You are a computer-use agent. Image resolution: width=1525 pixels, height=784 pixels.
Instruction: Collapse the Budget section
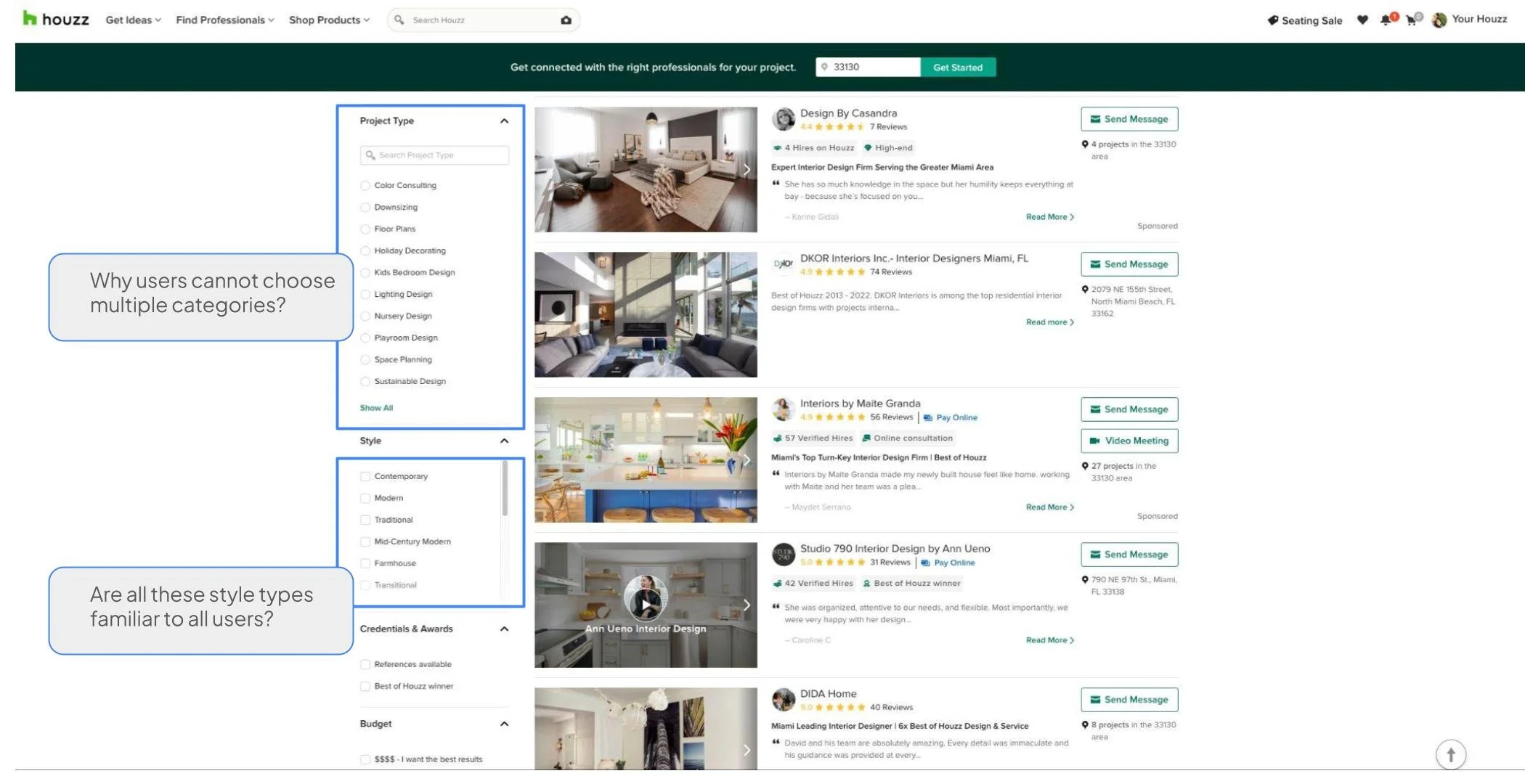point(504,723)
